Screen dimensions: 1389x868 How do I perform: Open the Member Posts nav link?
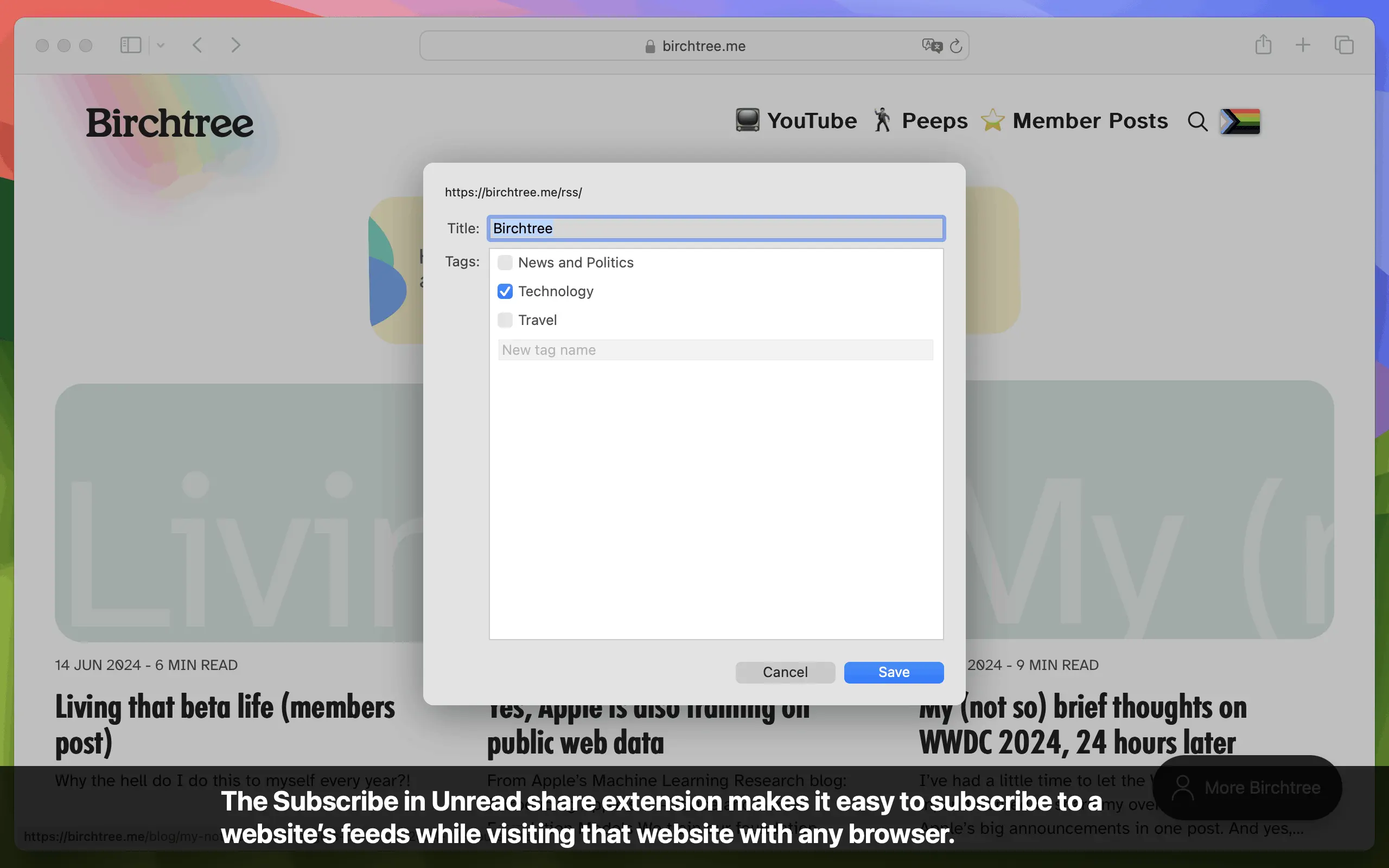point(1090,120)
